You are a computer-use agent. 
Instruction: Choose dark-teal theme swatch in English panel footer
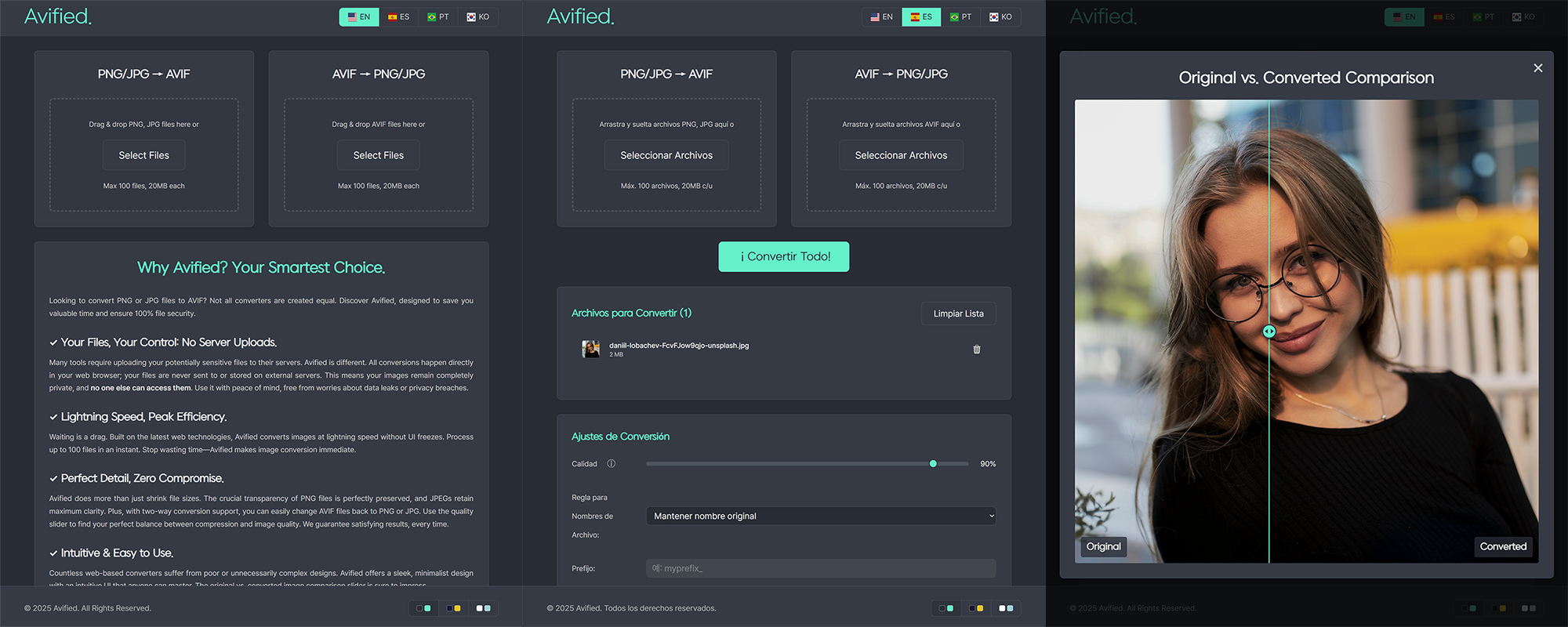(423, 608)
